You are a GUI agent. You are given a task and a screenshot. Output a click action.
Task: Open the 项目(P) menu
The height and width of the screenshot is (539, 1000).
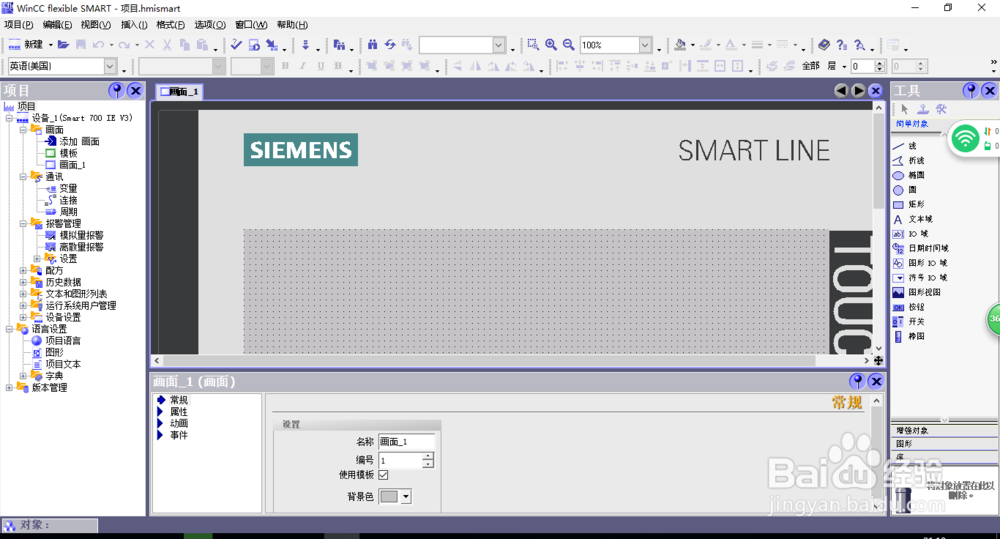[18, 25]
